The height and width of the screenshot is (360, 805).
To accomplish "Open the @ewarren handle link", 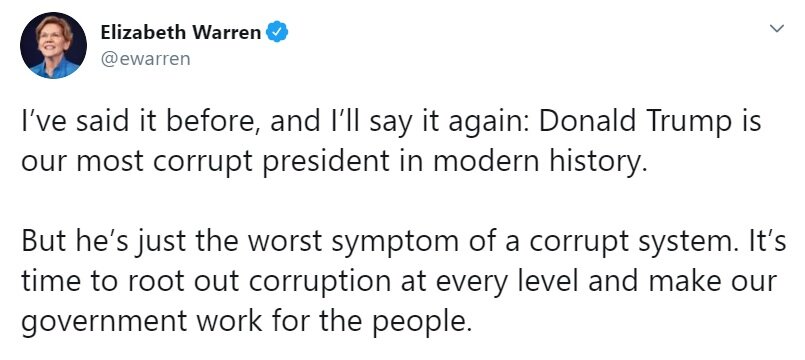I will (x=145, y=59).
